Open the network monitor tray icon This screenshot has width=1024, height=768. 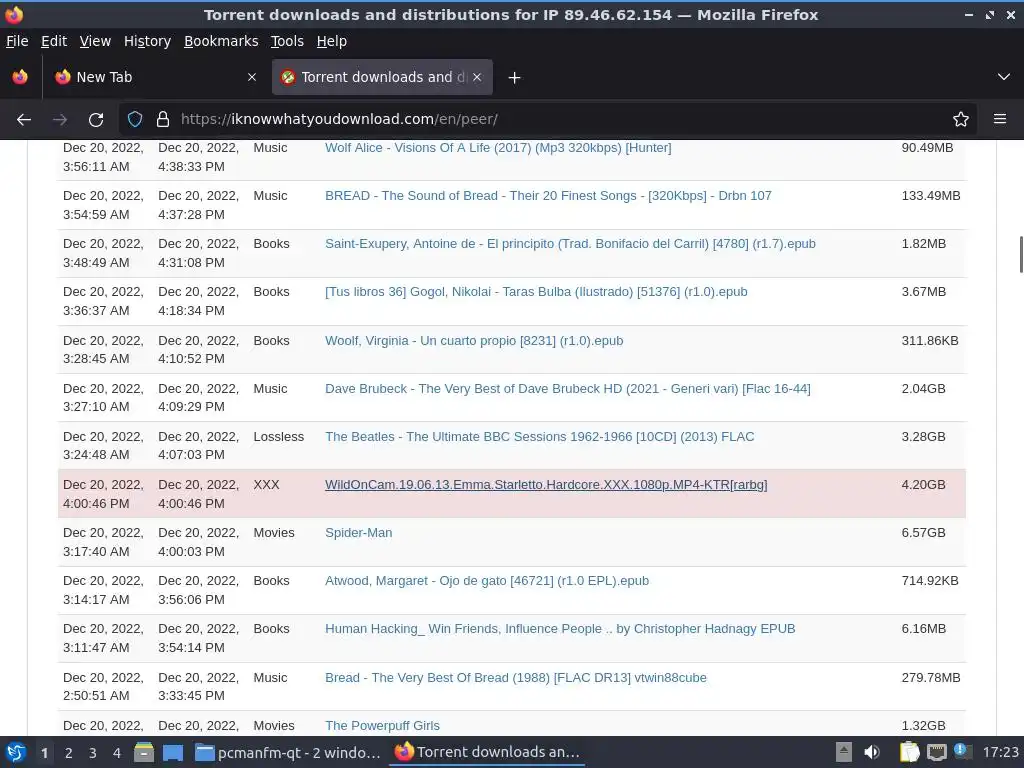[936, 752]
